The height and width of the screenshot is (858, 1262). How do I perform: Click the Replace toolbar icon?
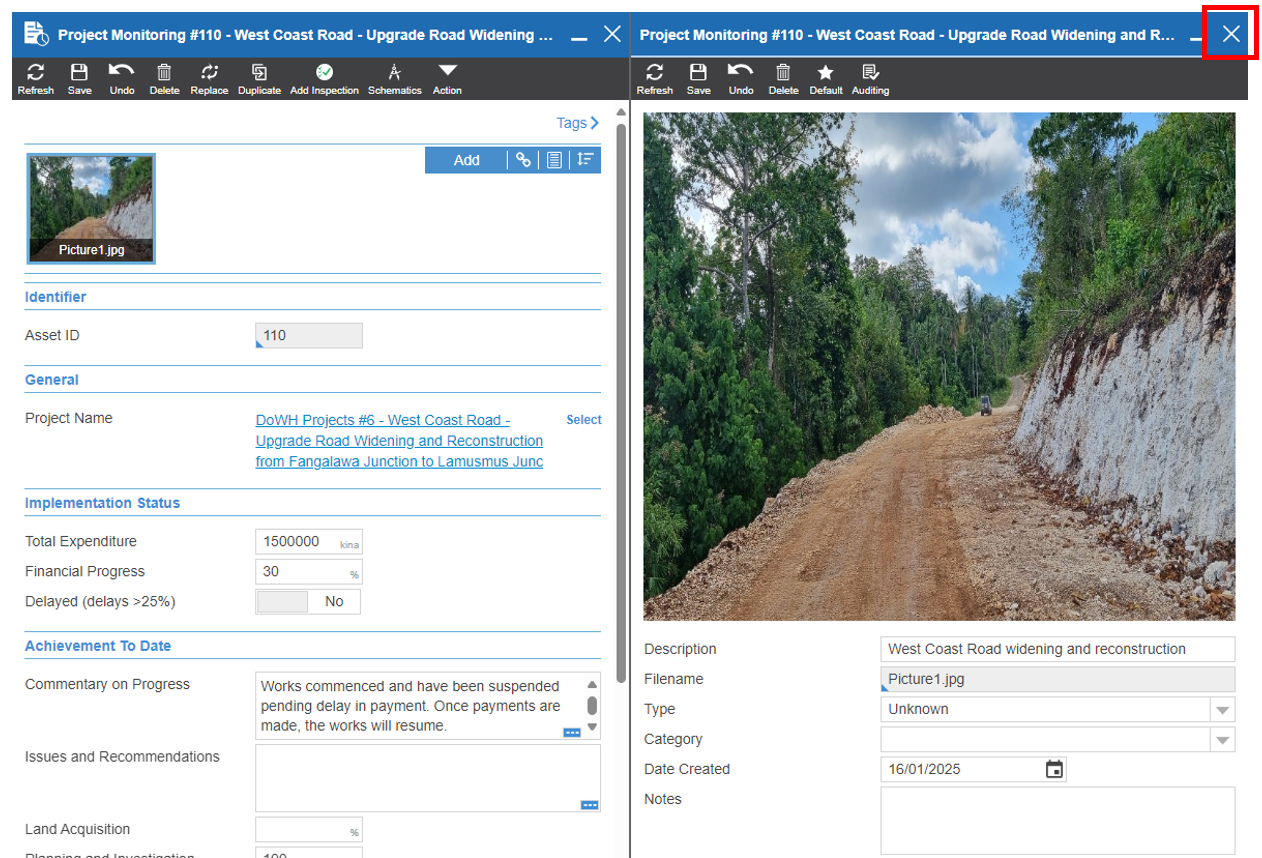tap(209, 79)
